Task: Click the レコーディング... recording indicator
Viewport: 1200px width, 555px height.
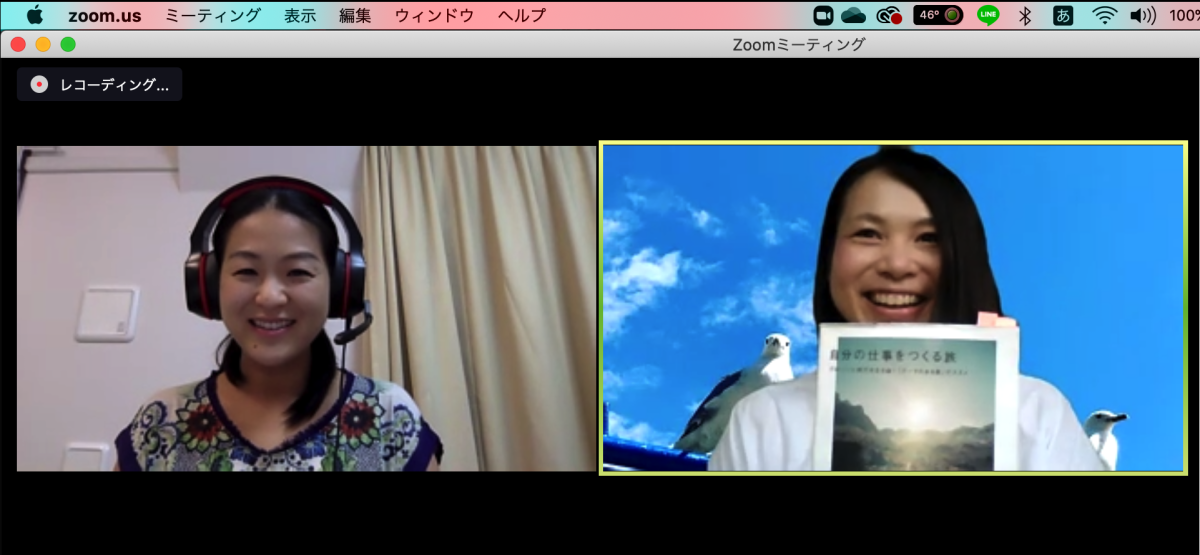Action: [x=100, y=85]
